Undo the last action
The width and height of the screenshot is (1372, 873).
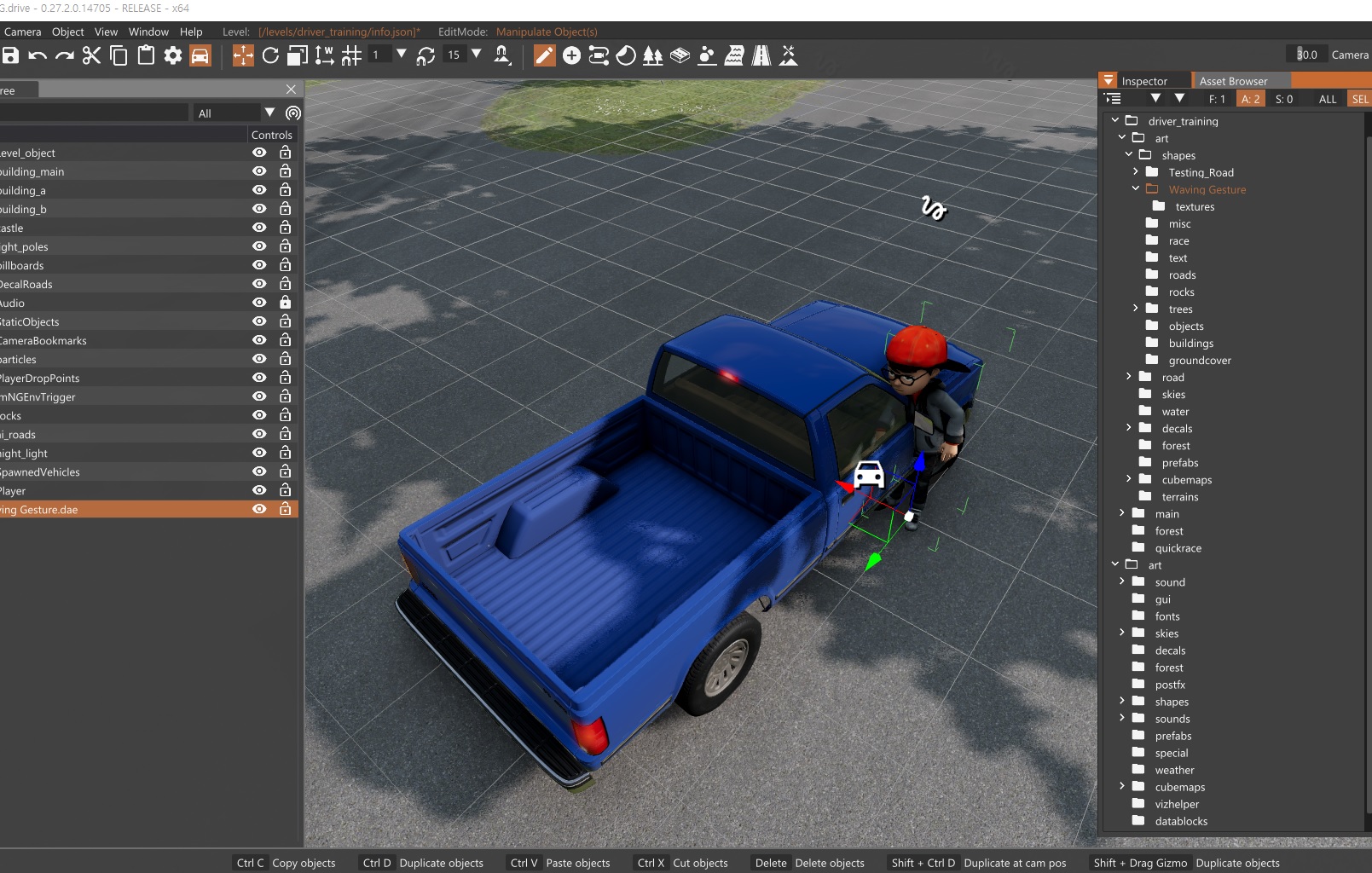(38, 55)
